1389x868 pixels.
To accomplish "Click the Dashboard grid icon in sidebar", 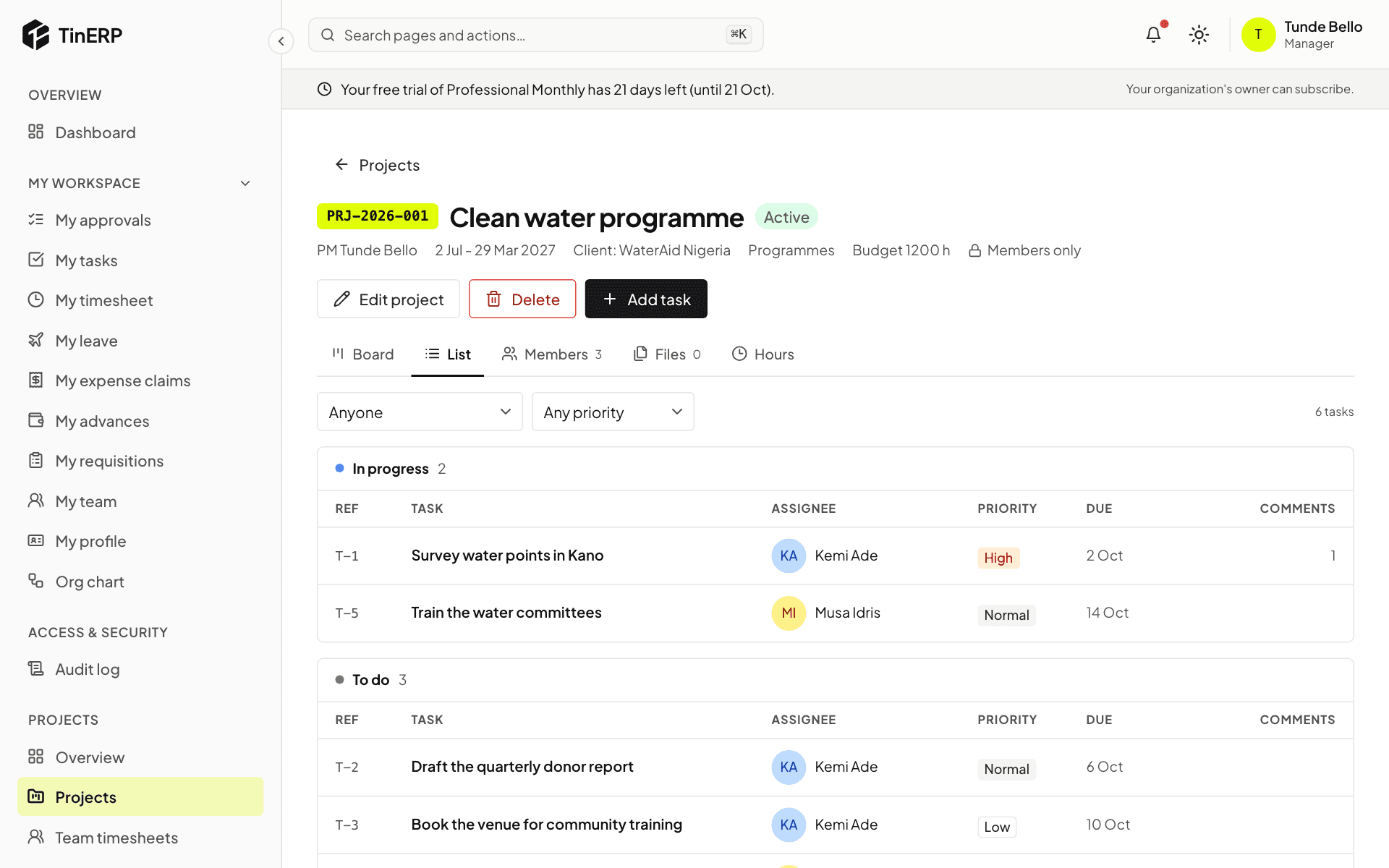I will click(36, 132).
